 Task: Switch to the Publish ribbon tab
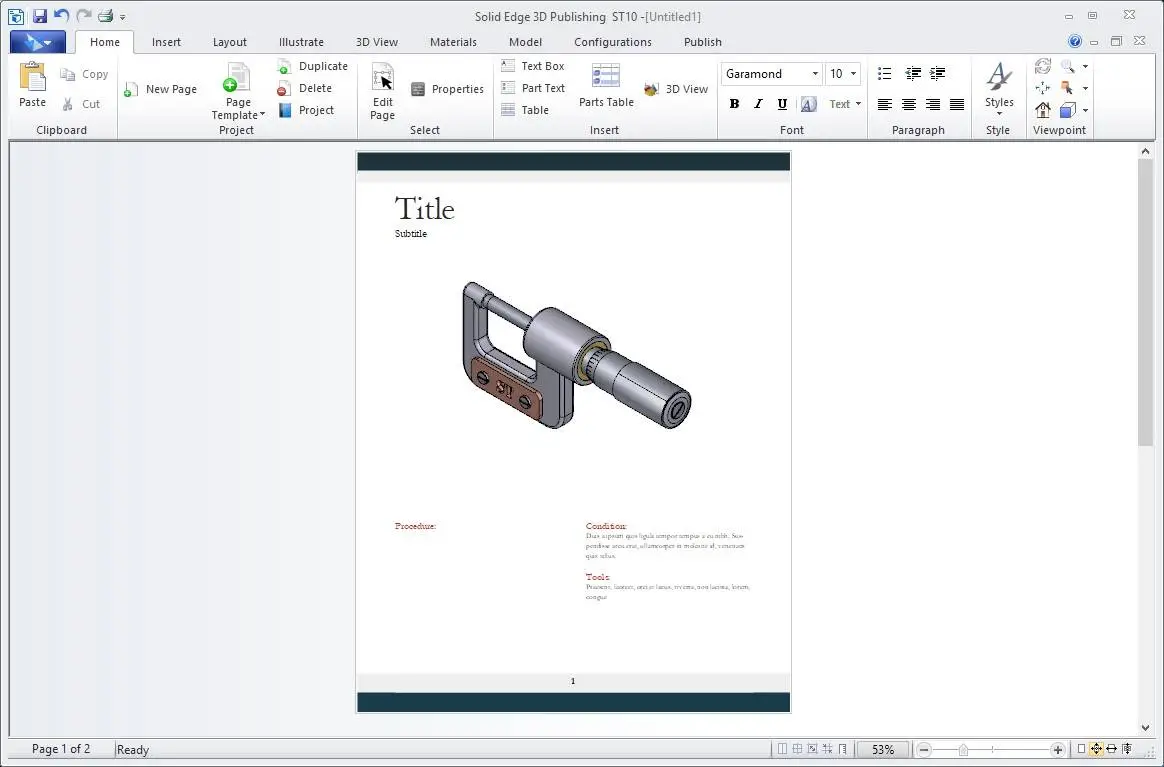702,42
